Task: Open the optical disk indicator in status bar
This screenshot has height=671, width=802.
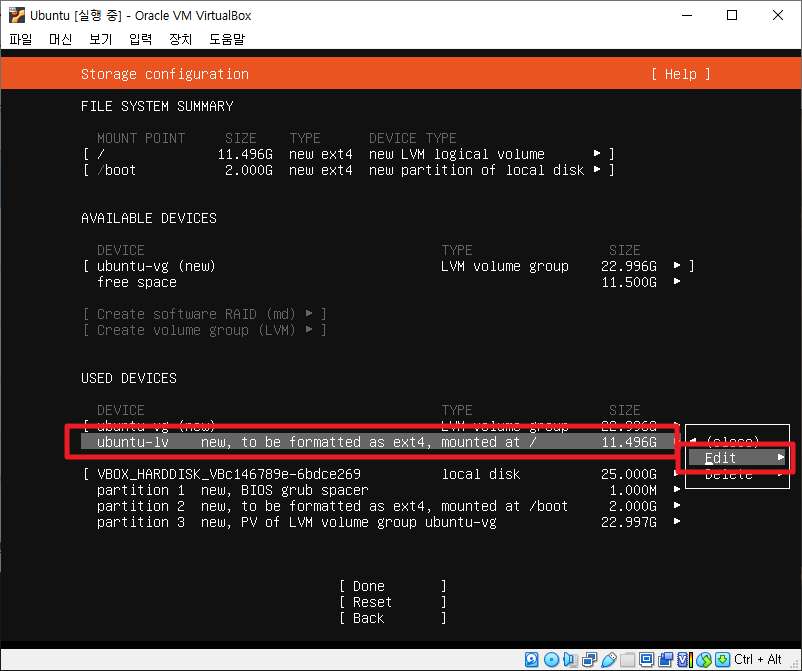Action: (x=551, y=660)
